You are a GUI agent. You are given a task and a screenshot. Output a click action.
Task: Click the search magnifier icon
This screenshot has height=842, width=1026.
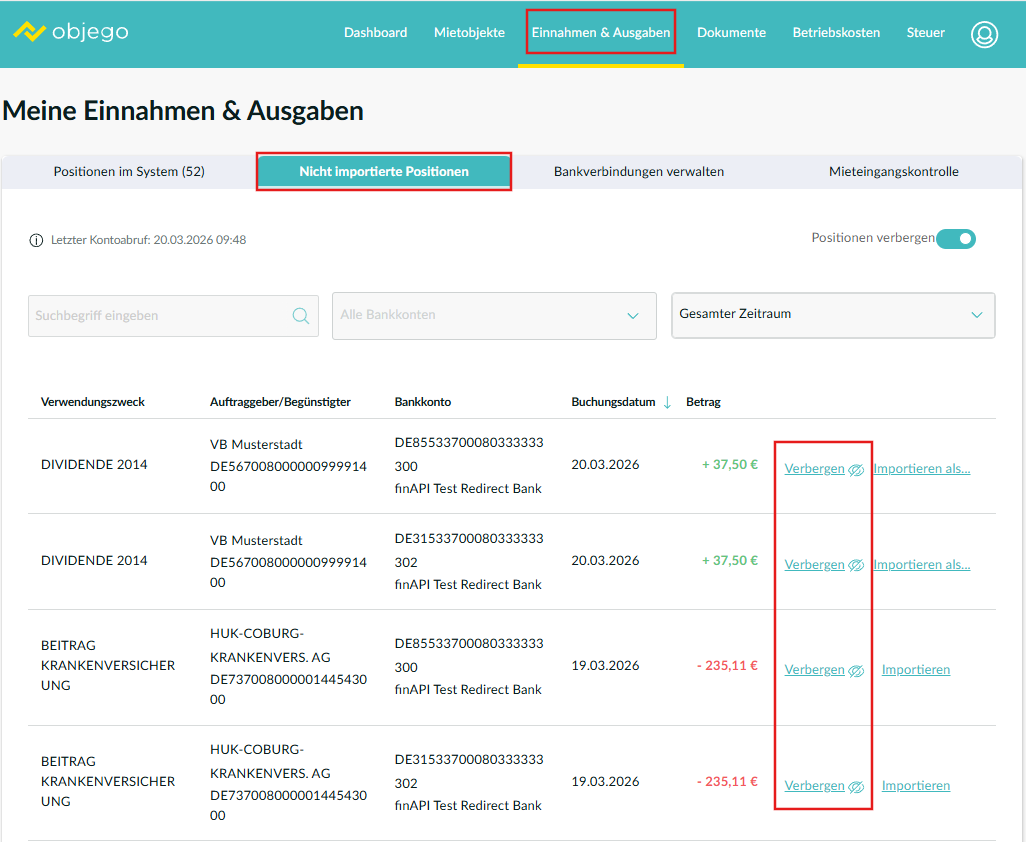(x=300, y=316)
